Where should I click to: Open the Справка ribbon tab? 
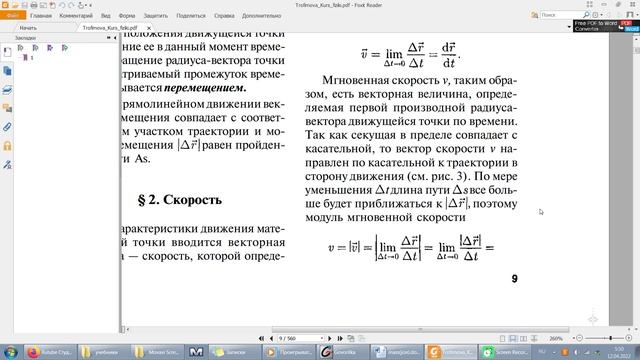(224, 16)
